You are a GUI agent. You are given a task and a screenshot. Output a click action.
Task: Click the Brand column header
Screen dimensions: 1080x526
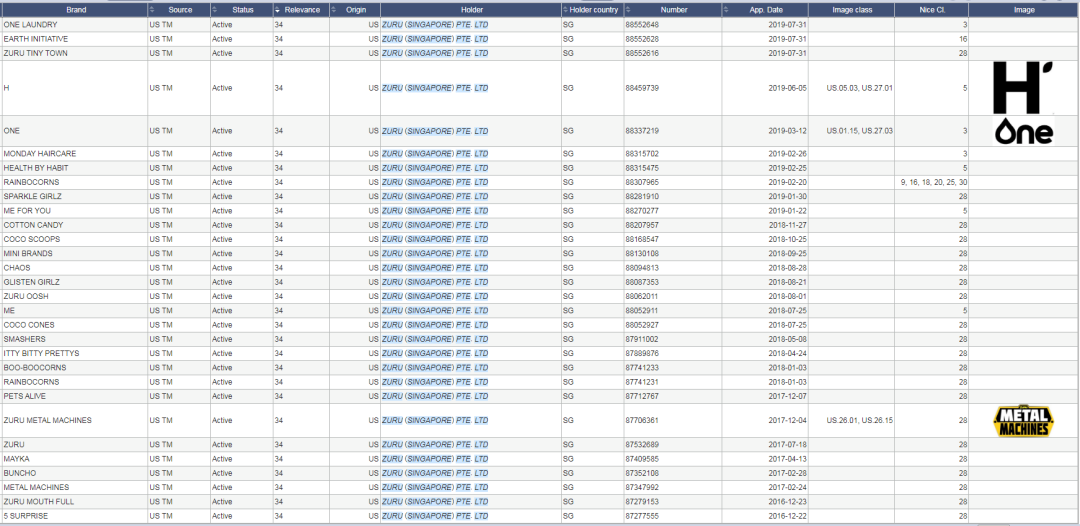coord(74,10)
